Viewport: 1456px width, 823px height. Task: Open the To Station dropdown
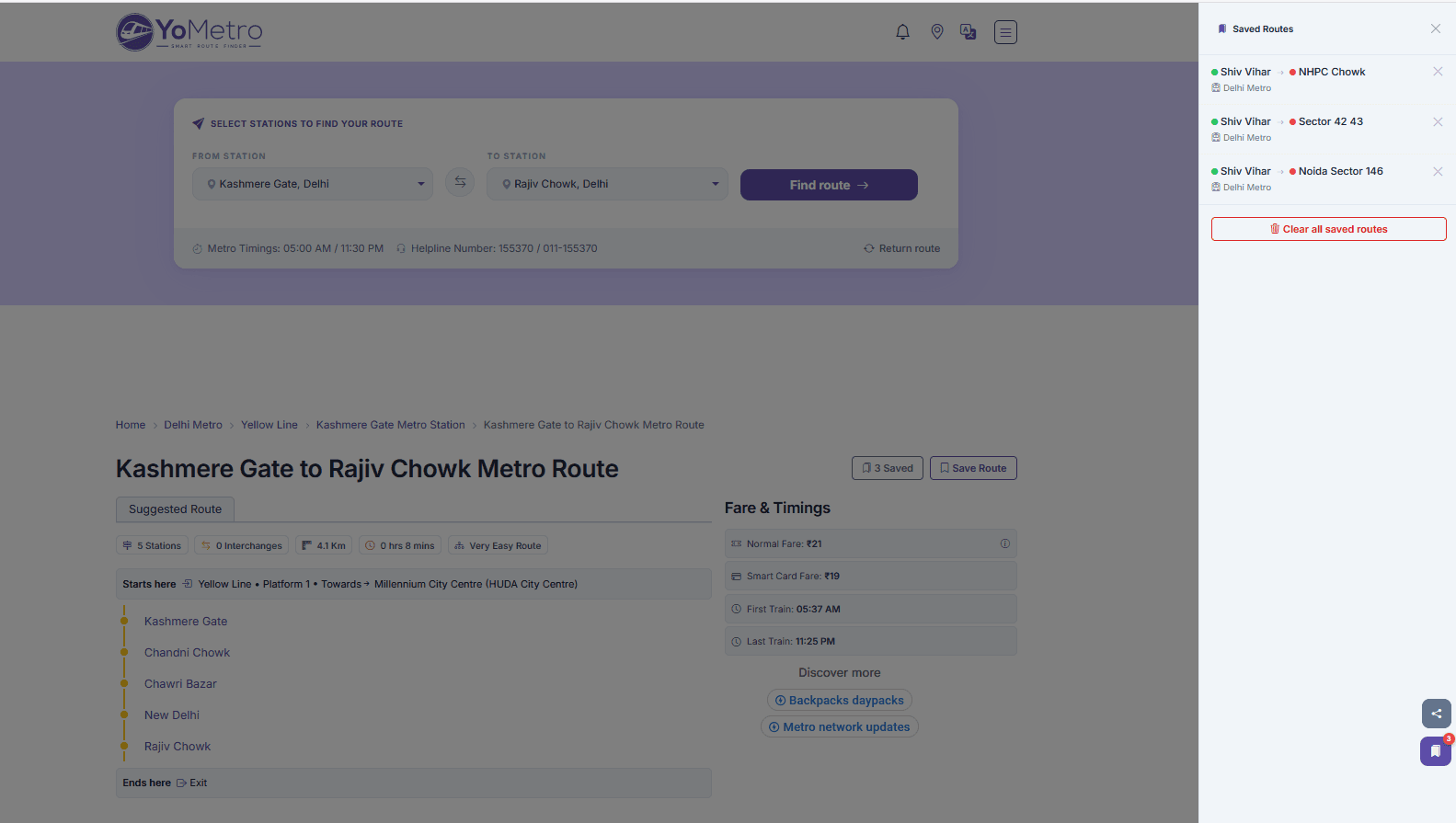[607, 184]
